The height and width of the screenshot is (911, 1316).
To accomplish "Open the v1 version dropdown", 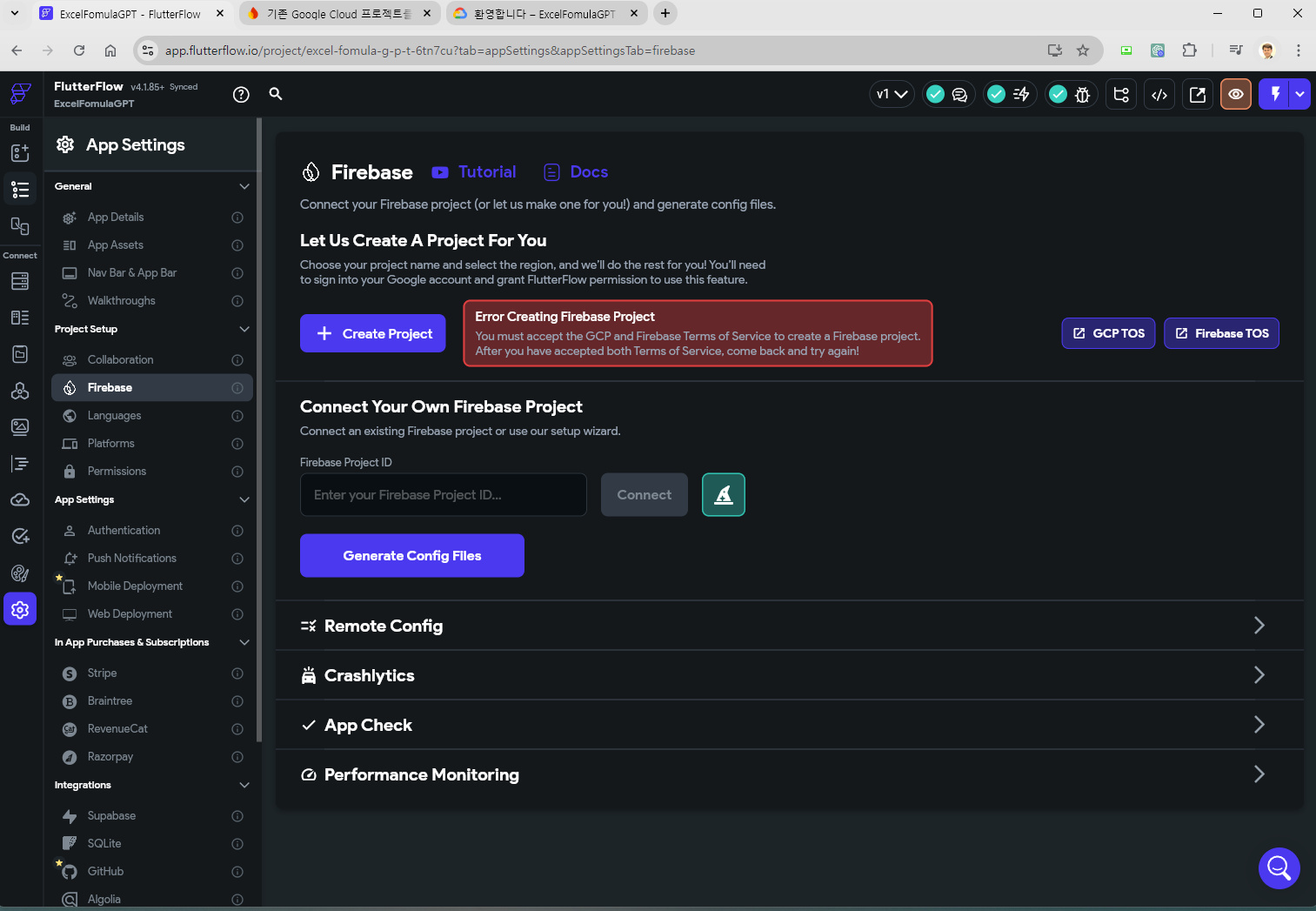I will coord(892,94).
